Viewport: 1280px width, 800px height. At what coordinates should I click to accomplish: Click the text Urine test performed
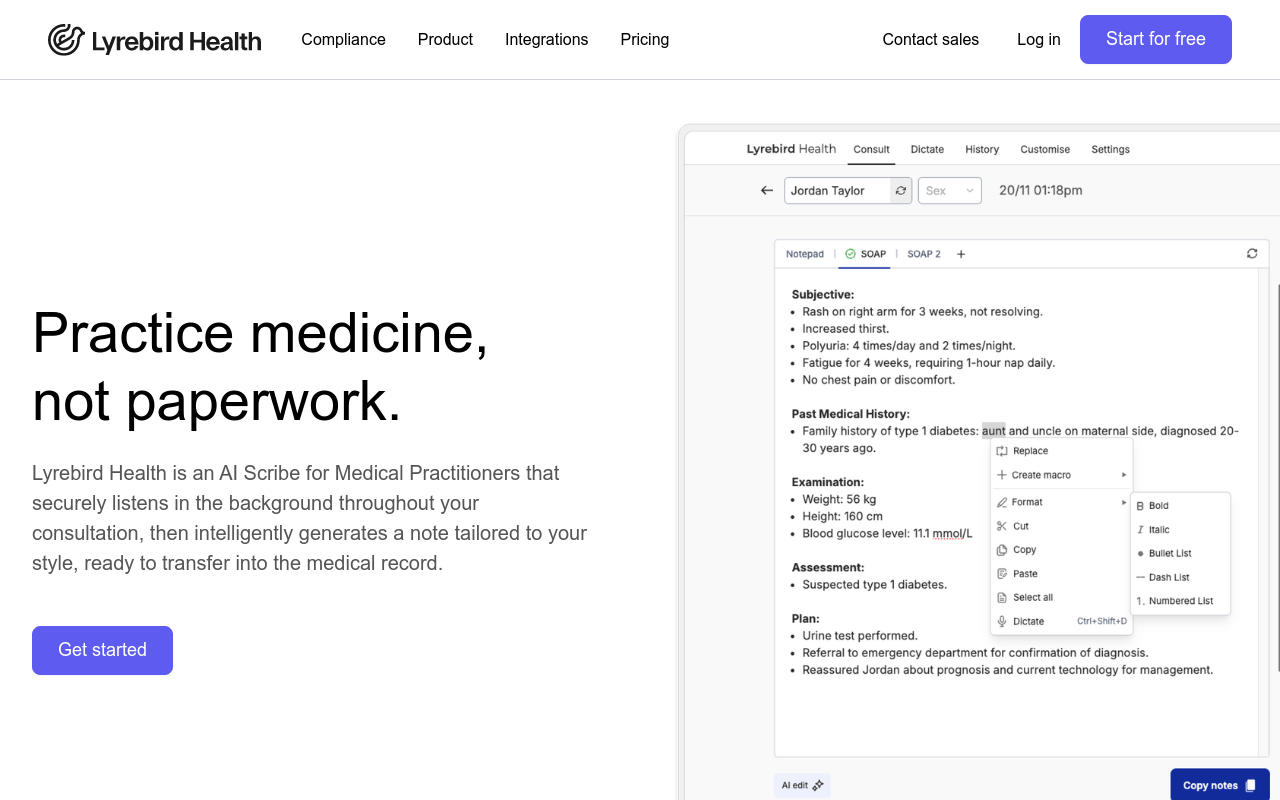[x=860, y=636]
